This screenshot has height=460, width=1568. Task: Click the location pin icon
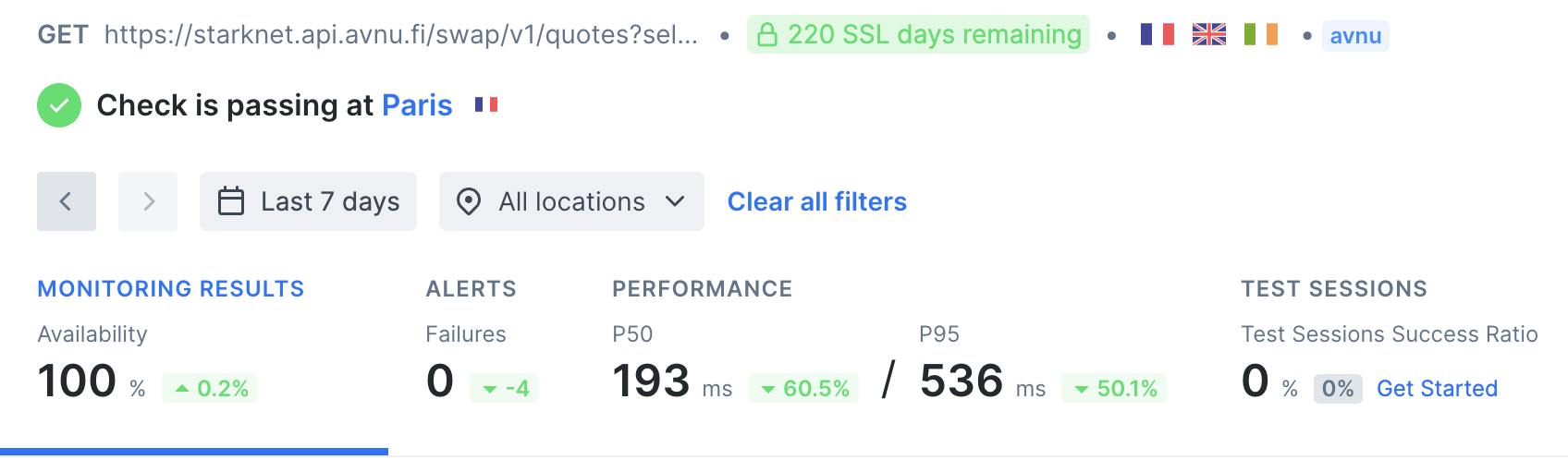point(469,201)
